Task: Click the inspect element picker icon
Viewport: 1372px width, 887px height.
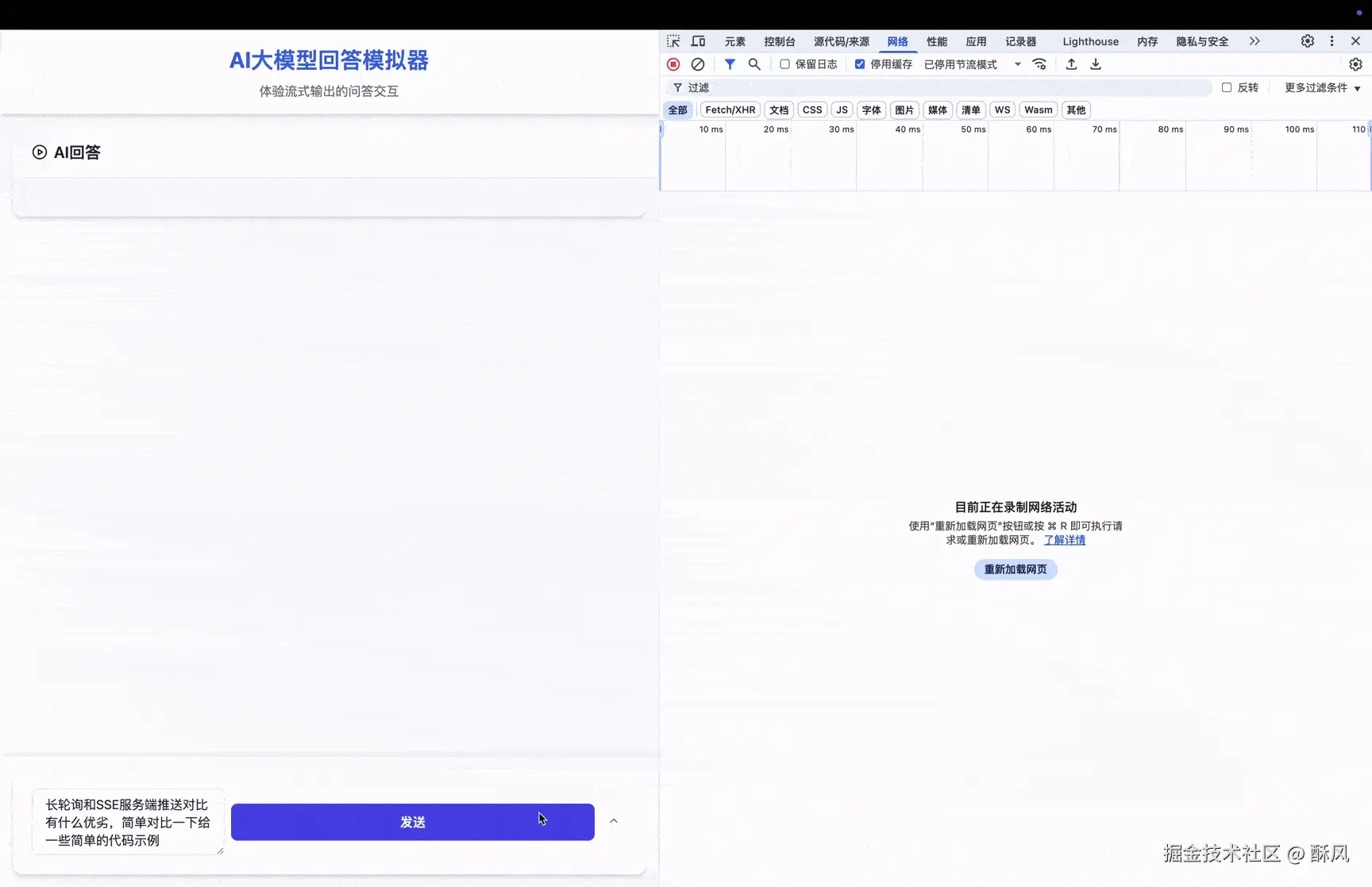Action: [x=673, y=41]
